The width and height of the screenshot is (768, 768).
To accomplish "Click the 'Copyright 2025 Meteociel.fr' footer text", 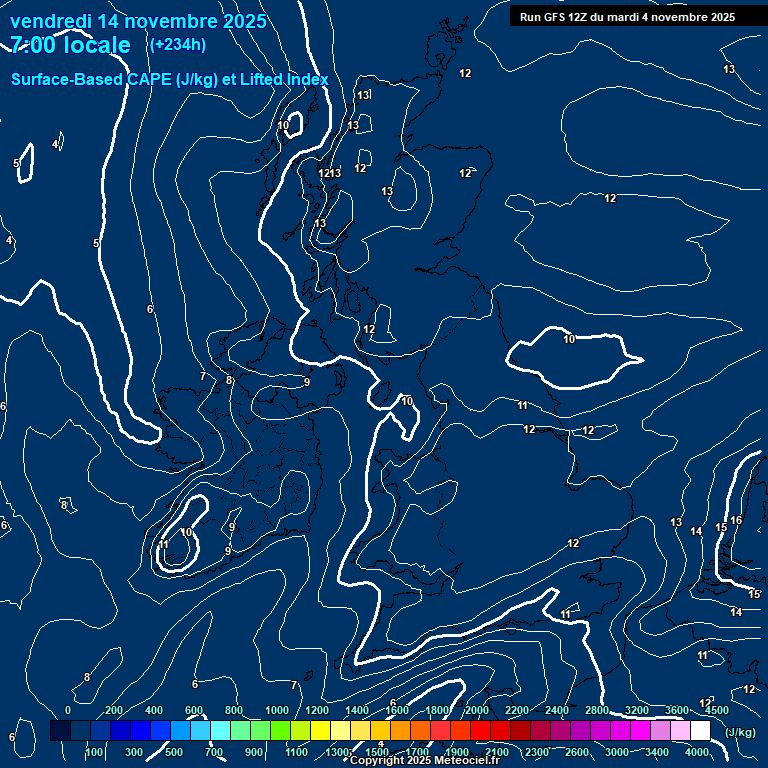I will pyautogui.click(x=425, y=760).
